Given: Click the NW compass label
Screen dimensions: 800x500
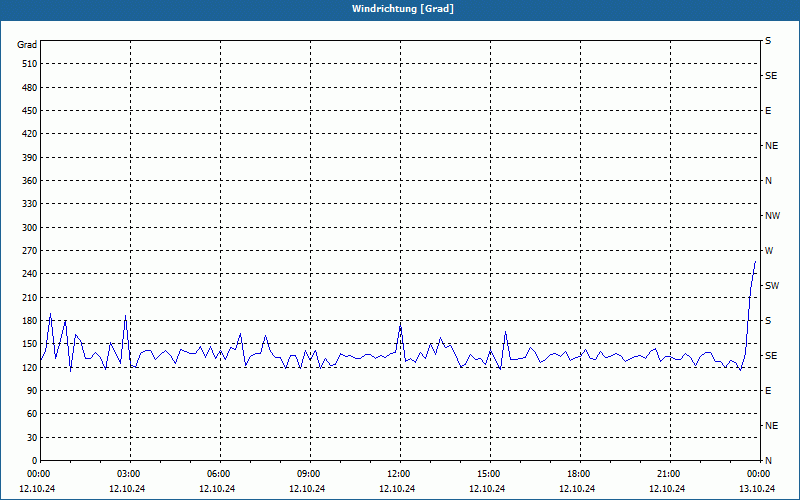Looking at the screenshot, I should [x=772, y=216].
